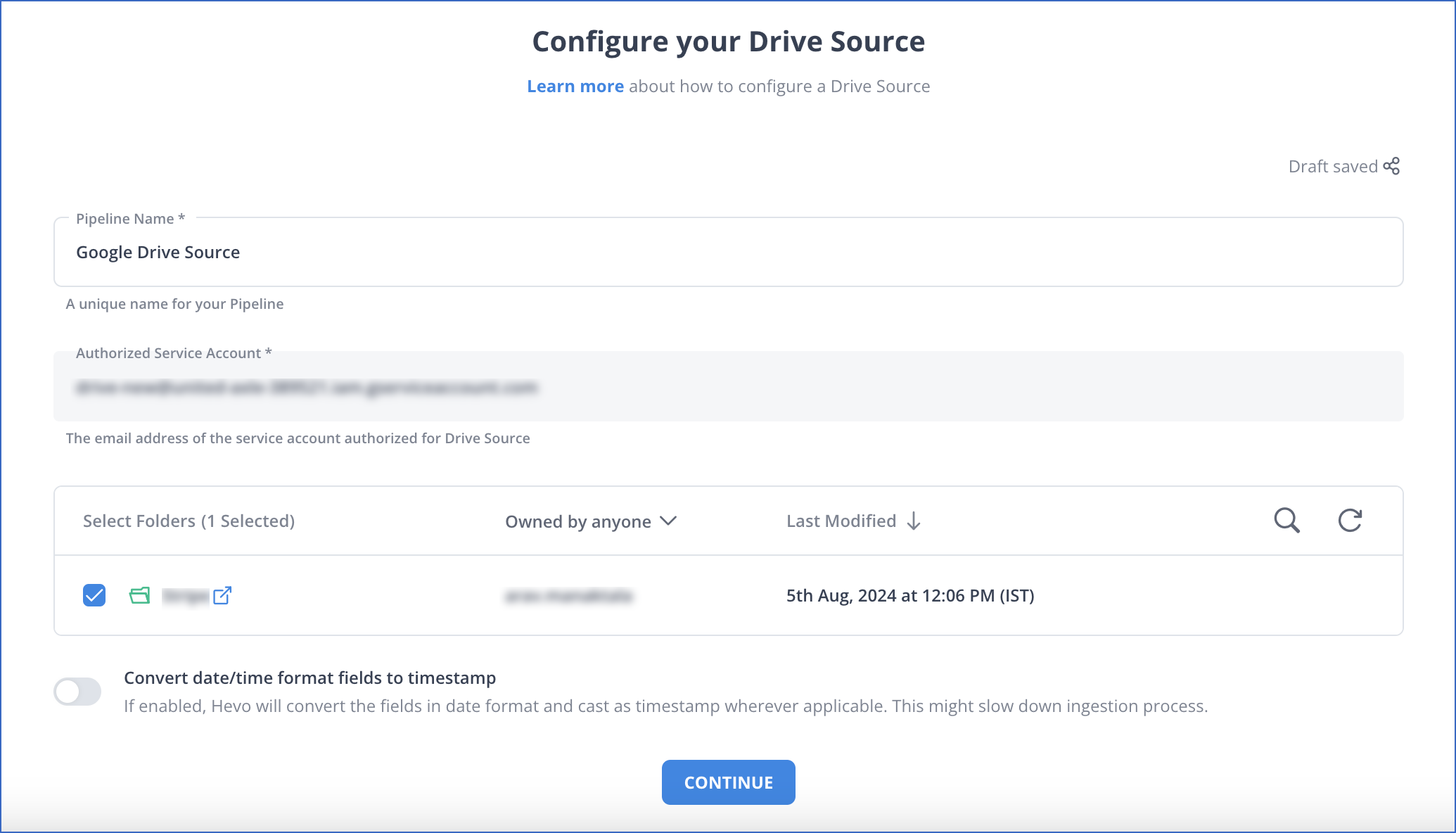
Task: Sort by Last Modified arrow icon
Action: coord(914,521)
